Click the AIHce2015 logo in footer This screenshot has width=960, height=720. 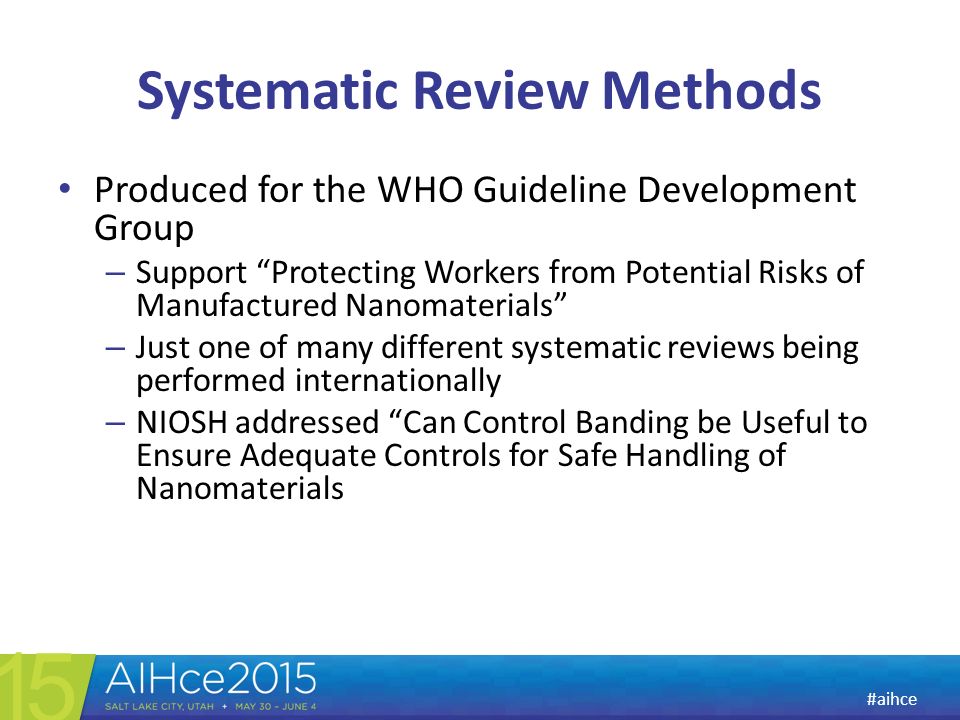211,678
